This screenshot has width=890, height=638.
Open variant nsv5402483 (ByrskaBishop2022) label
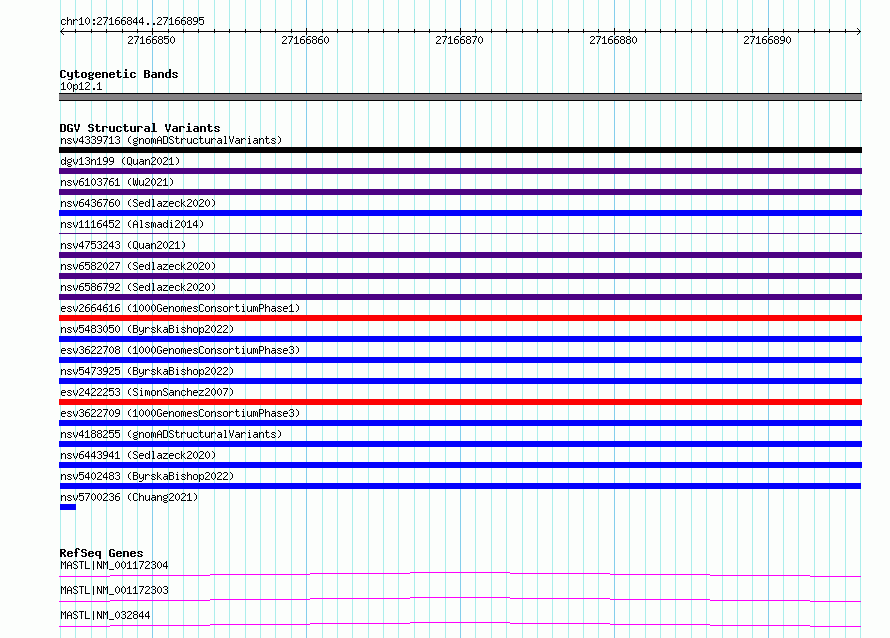(147, 476)
